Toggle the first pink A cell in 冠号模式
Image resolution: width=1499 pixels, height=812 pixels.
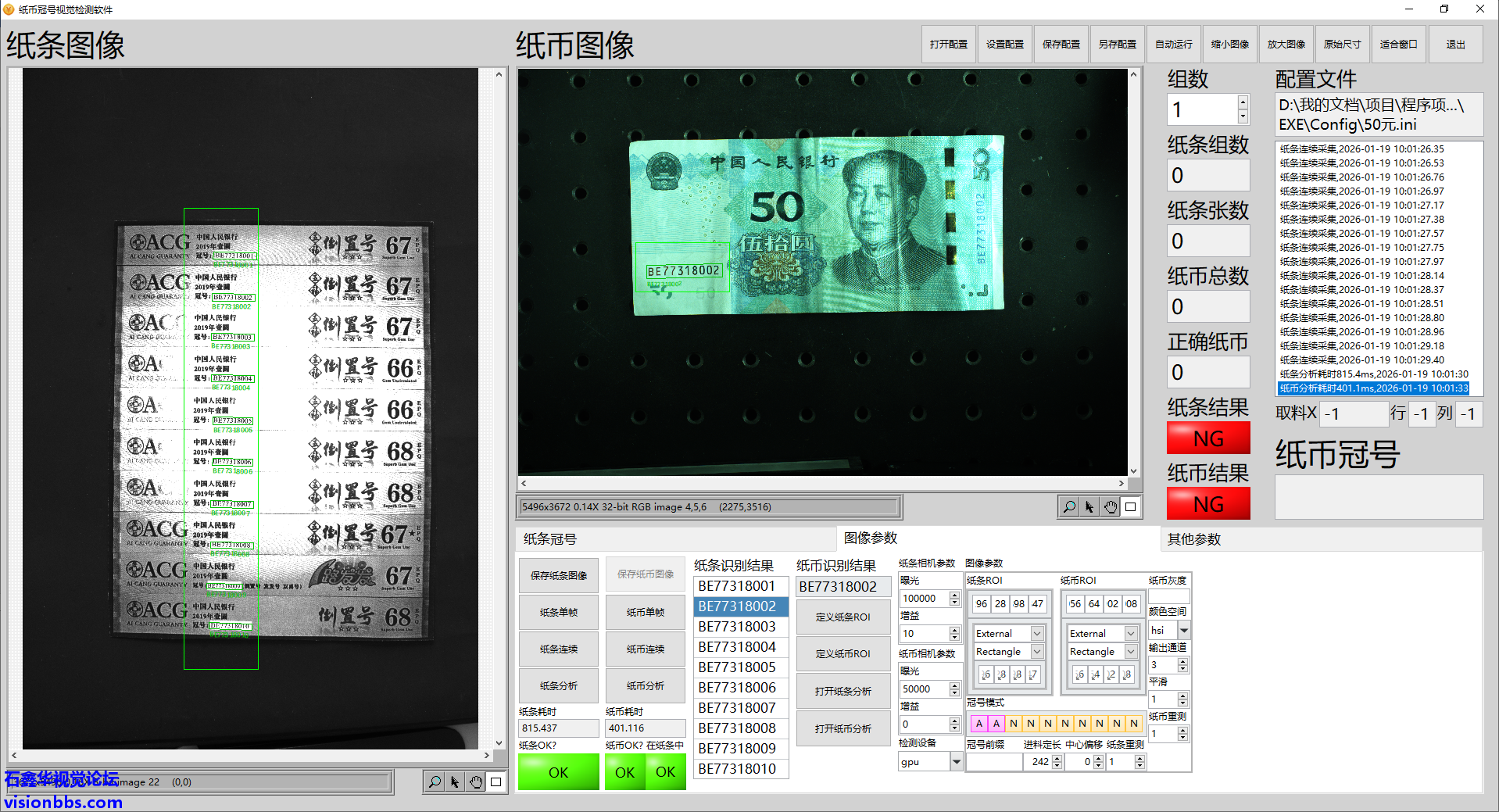[x=978, y=724]
